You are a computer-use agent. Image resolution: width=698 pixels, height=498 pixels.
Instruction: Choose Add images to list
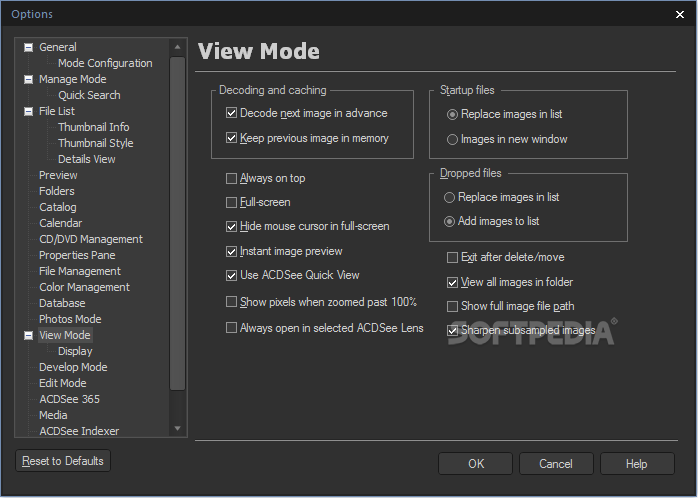450,222
